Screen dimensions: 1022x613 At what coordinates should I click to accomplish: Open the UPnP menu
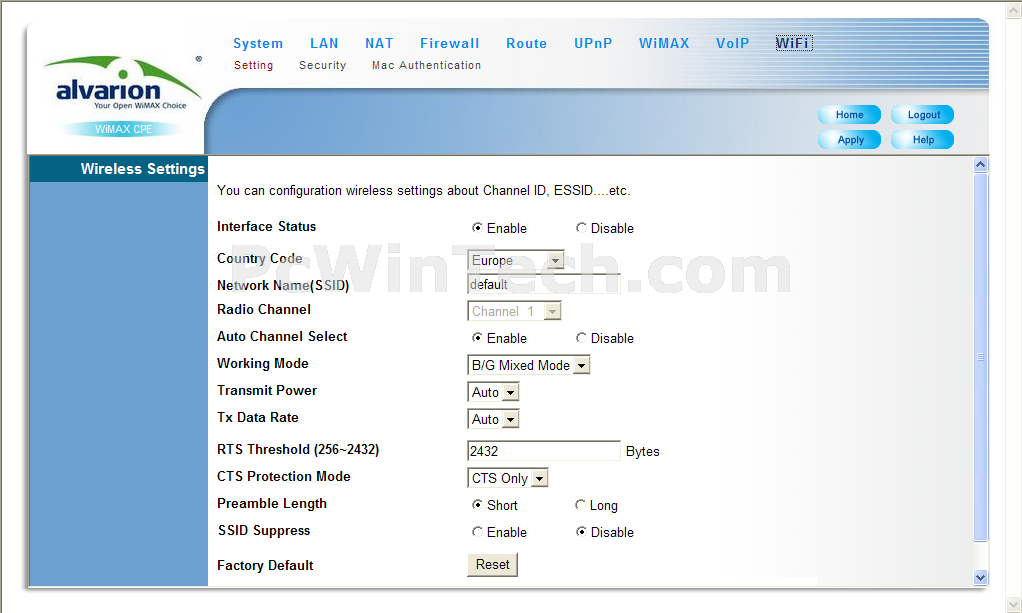tap(592, 43)
